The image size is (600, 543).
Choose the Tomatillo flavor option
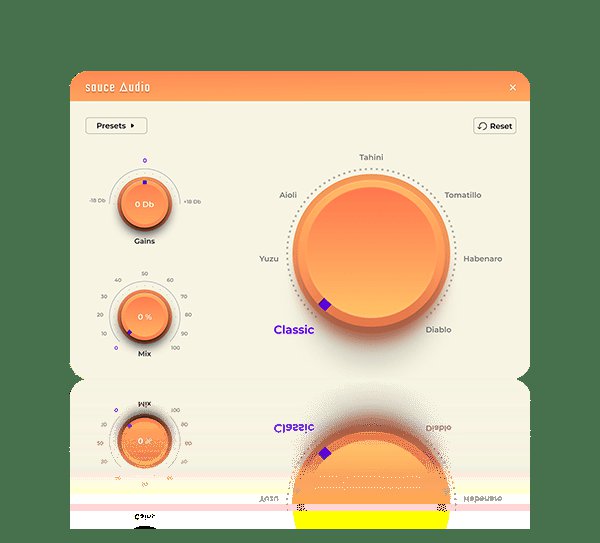463,195
